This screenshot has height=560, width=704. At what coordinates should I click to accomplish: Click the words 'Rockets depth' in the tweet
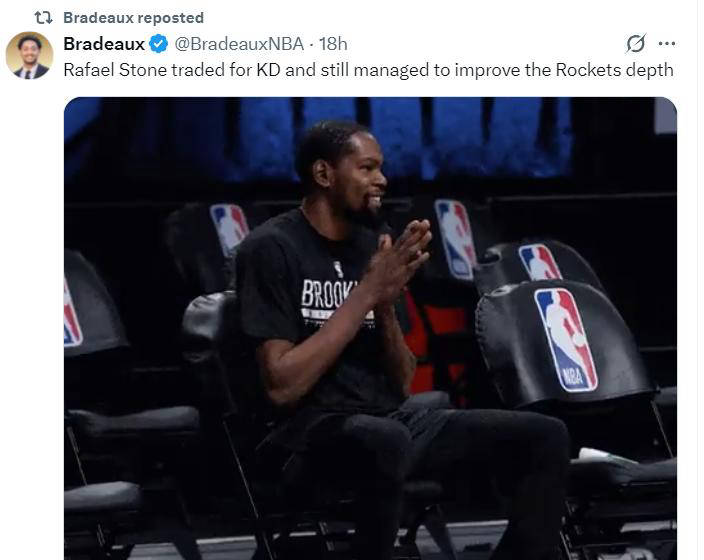[x=614, y=70]
